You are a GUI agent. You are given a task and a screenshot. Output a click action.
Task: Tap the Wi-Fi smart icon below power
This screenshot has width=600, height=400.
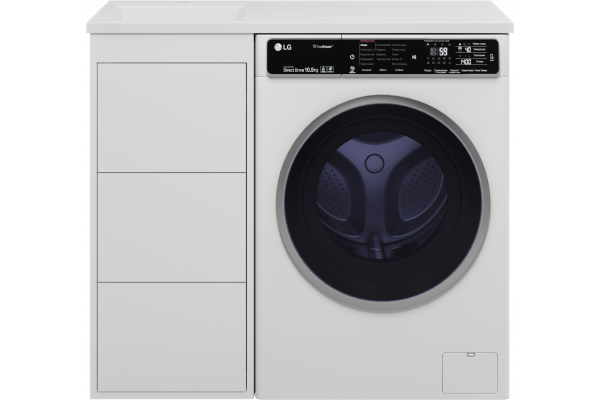pos(352,69)
